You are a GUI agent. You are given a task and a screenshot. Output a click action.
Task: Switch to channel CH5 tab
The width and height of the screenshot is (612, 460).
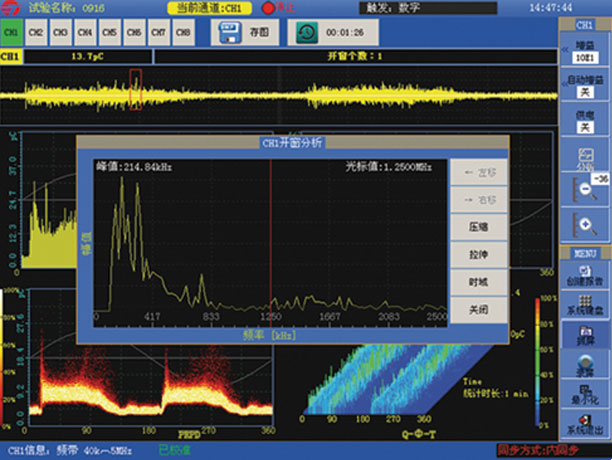point(109,32)
